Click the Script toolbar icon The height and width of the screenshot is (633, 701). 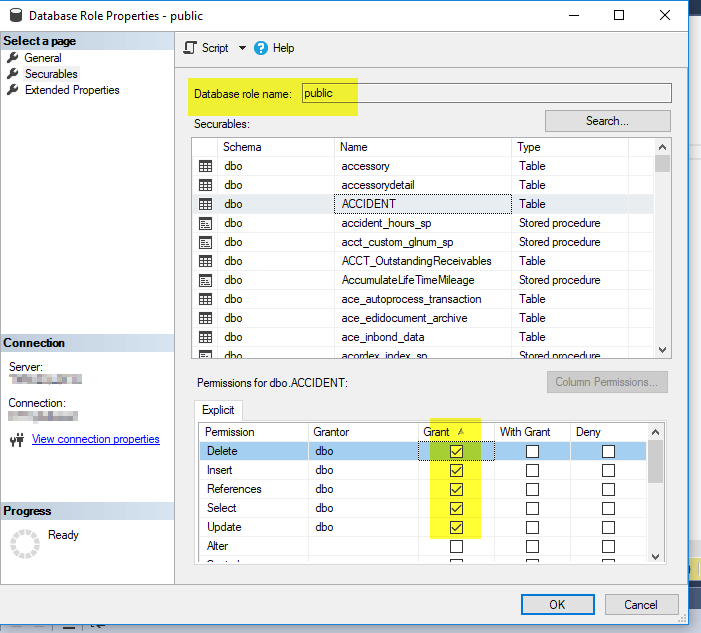pyautogui.click(x=190, y=48)
